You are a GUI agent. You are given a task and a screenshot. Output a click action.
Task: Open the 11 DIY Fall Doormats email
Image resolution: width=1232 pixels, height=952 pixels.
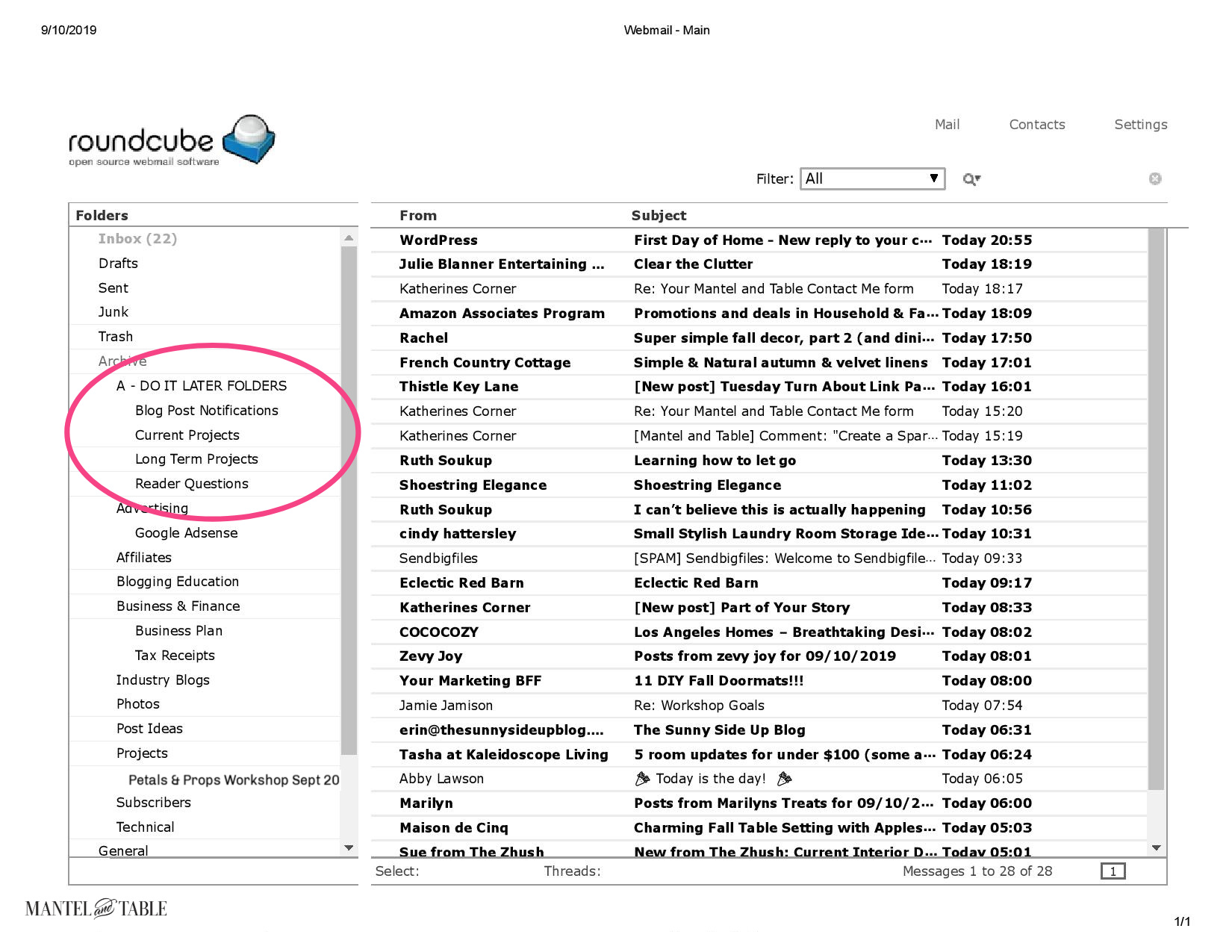759,681
